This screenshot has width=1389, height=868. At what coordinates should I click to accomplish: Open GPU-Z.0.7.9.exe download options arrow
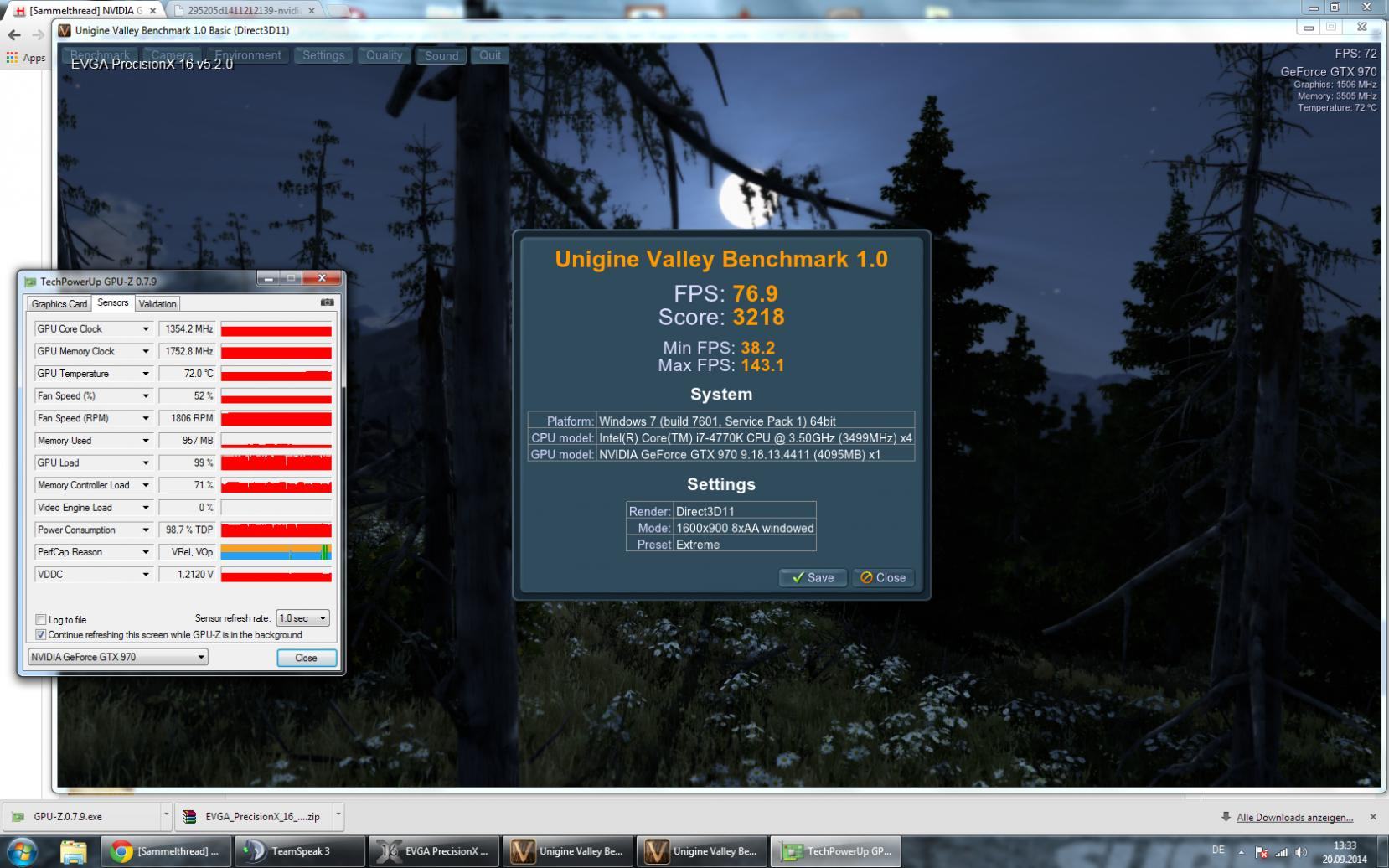pos(166,814)
